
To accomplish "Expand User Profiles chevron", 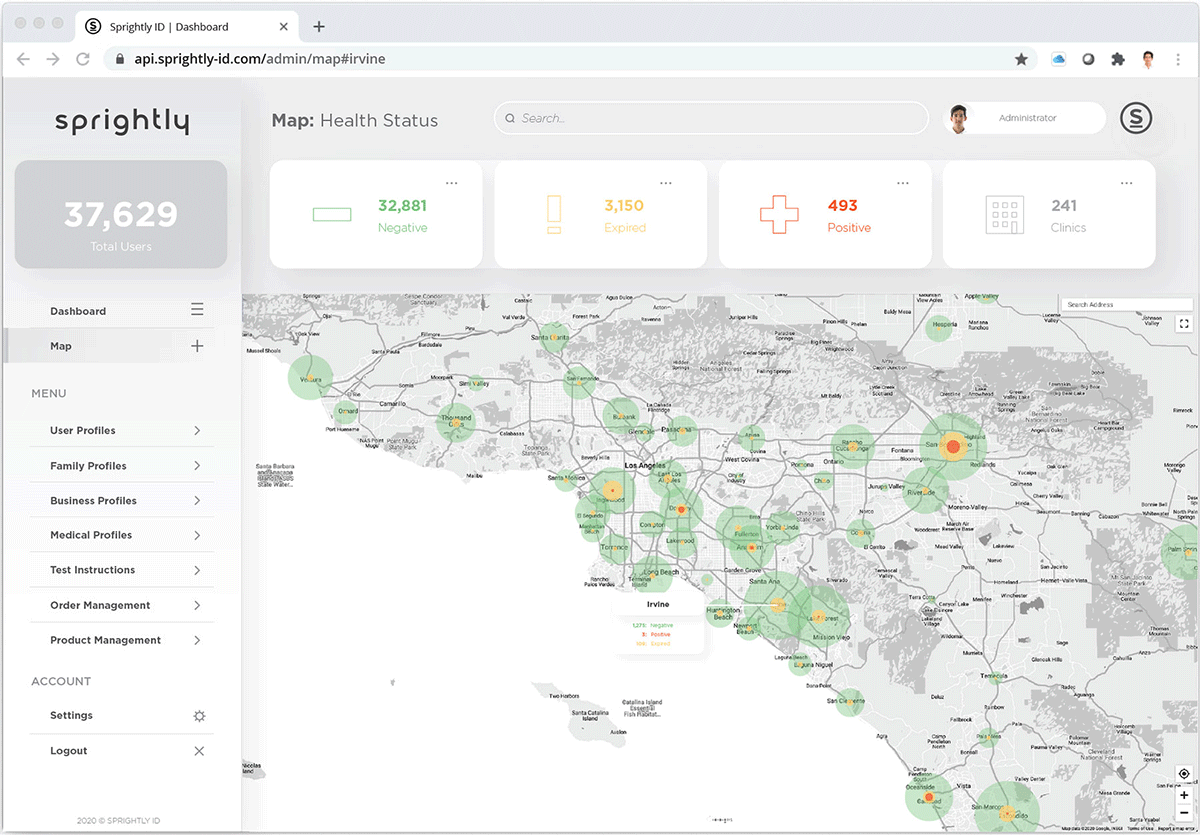I will coord(197,431).
